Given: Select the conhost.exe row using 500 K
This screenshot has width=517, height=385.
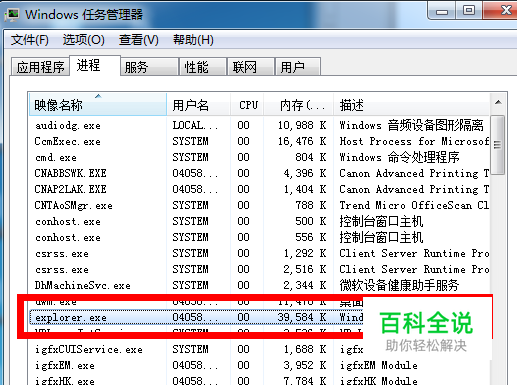Looking at the screenshot, I should click(x=260, y=221).
